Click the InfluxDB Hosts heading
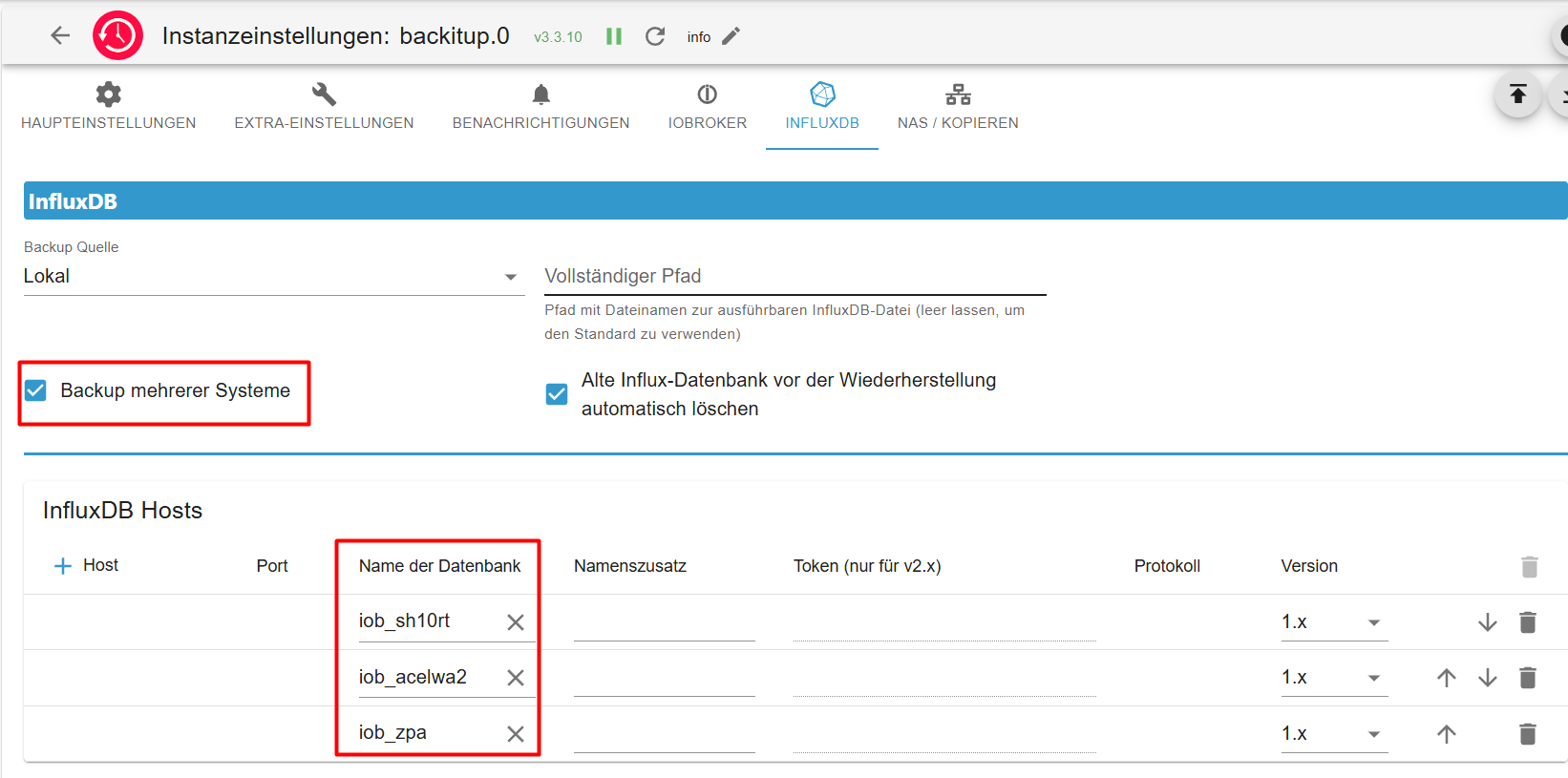Image resolution: width=1568 pixels, height=778 pixels. tap(122, 511)
